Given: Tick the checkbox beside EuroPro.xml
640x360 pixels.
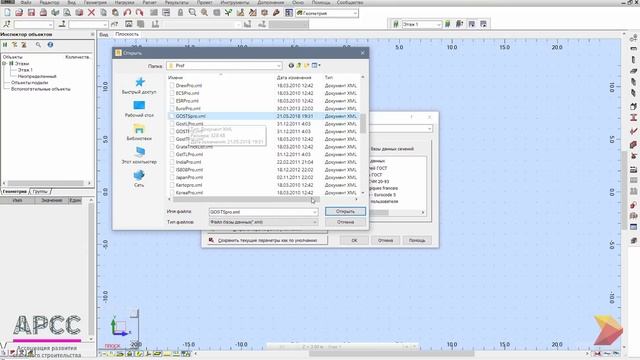Looking at the screenshot, I should [x=172, y=109].
